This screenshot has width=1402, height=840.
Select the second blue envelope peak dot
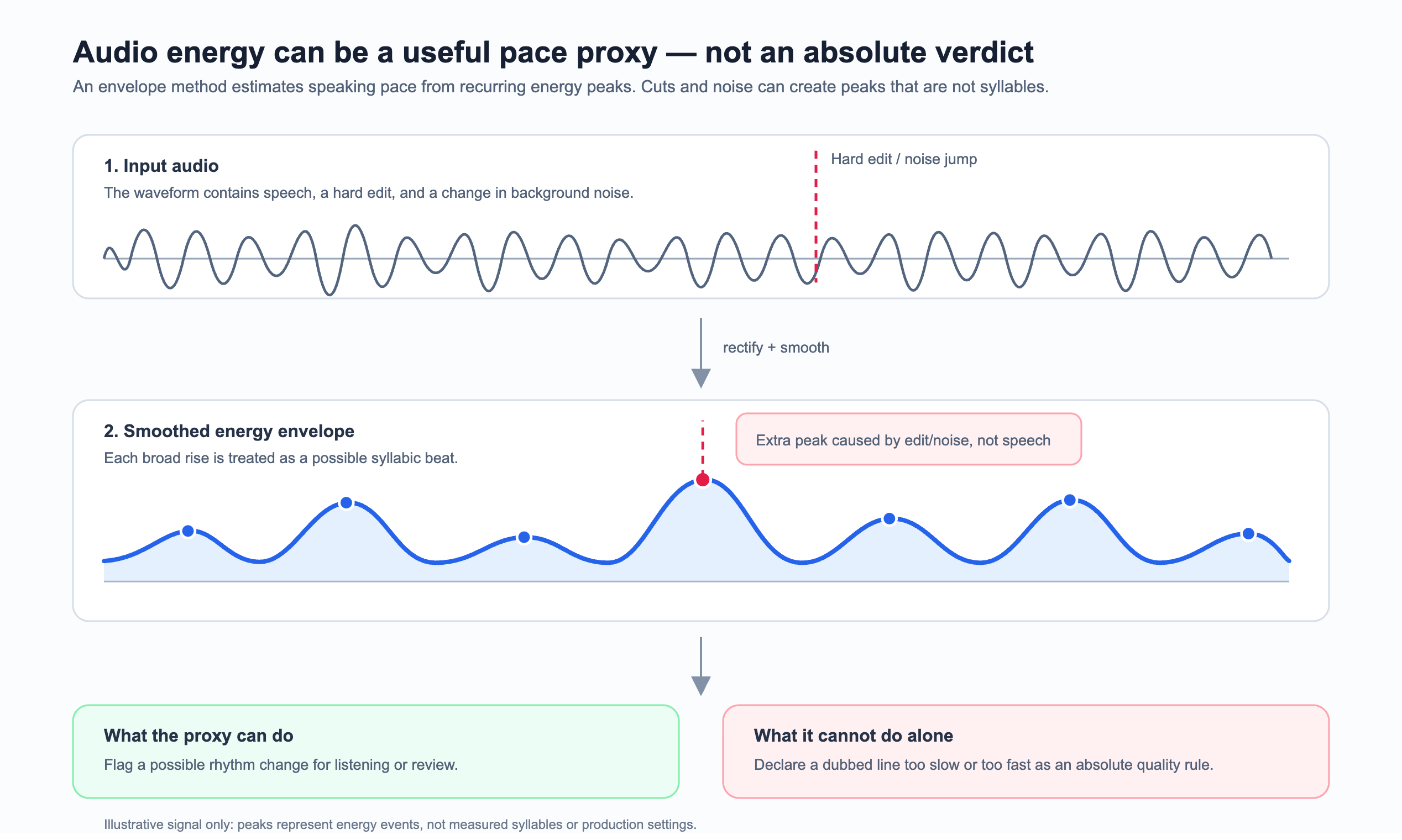[x=347, y=503]
